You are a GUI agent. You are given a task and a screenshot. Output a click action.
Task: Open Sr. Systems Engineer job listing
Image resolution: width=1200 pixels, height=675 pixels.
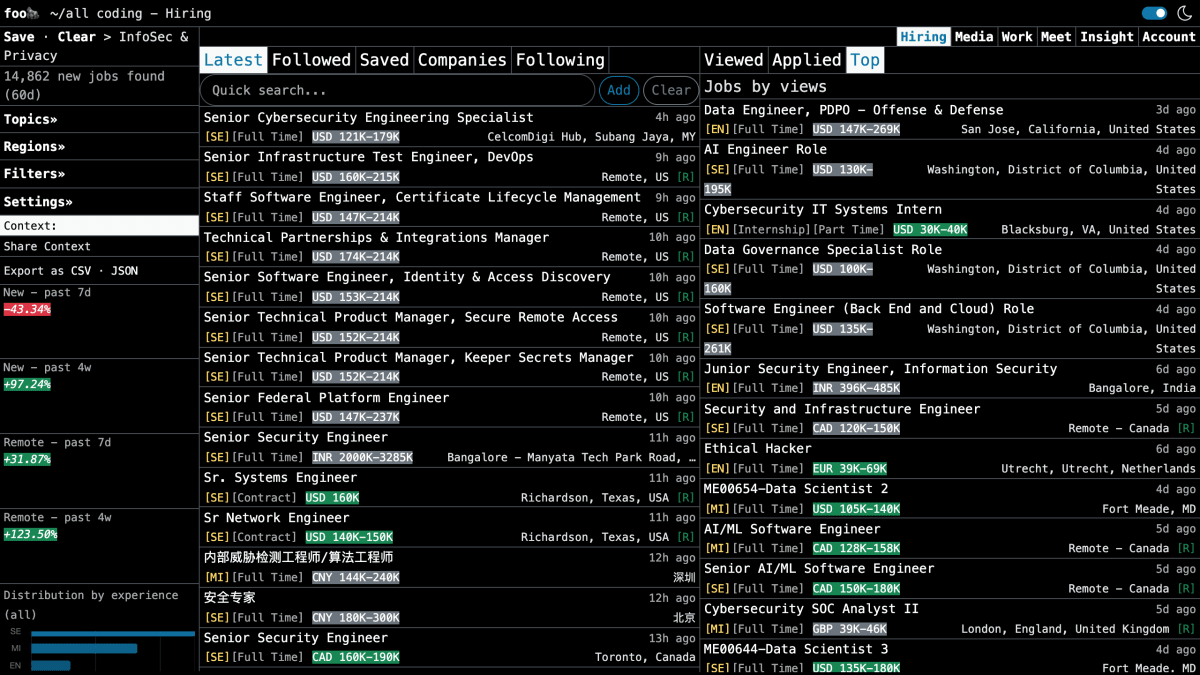pos(280,477)
